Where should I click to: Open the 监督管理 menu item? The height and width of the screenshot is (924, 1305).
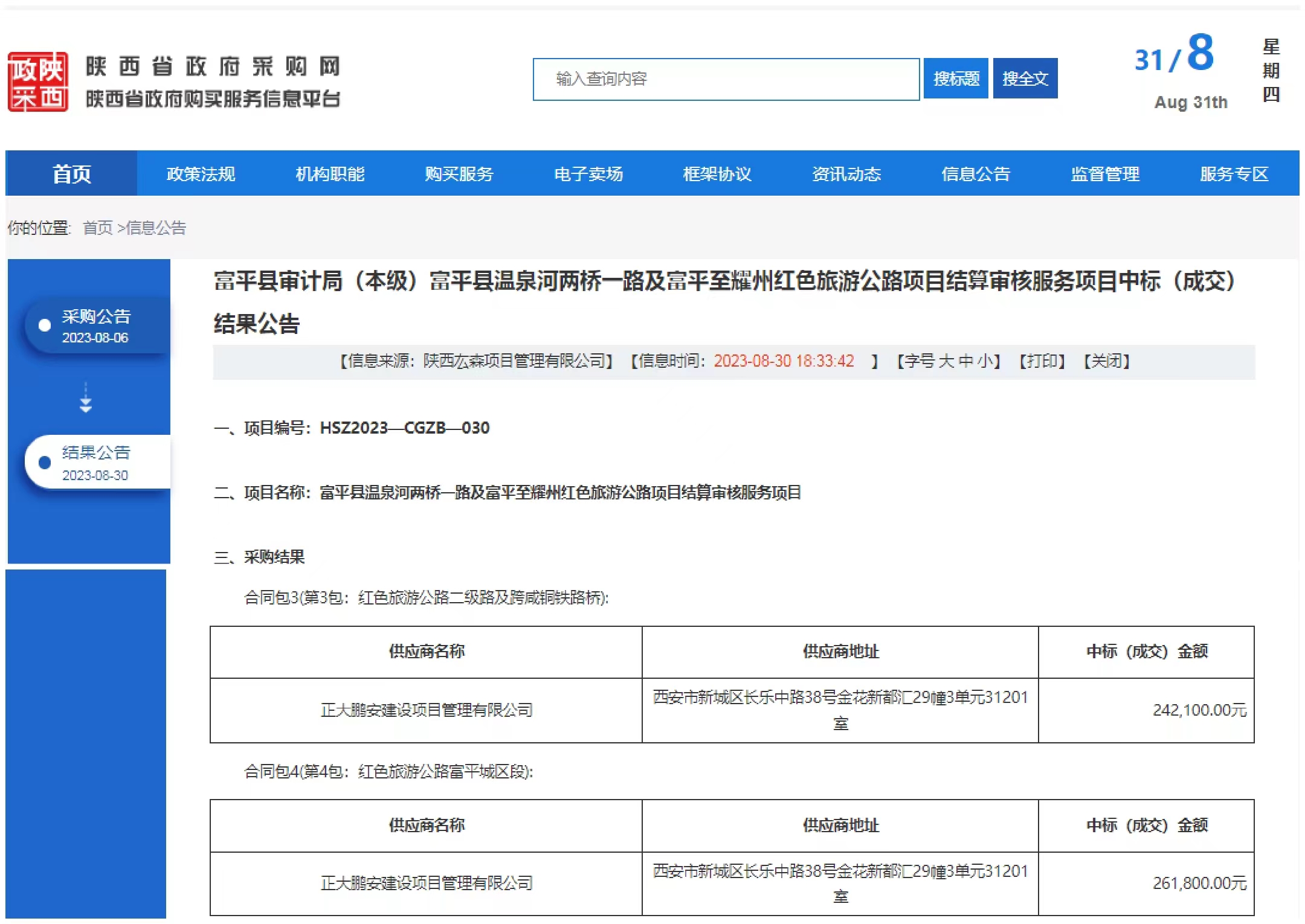[x=1104, y=174]
